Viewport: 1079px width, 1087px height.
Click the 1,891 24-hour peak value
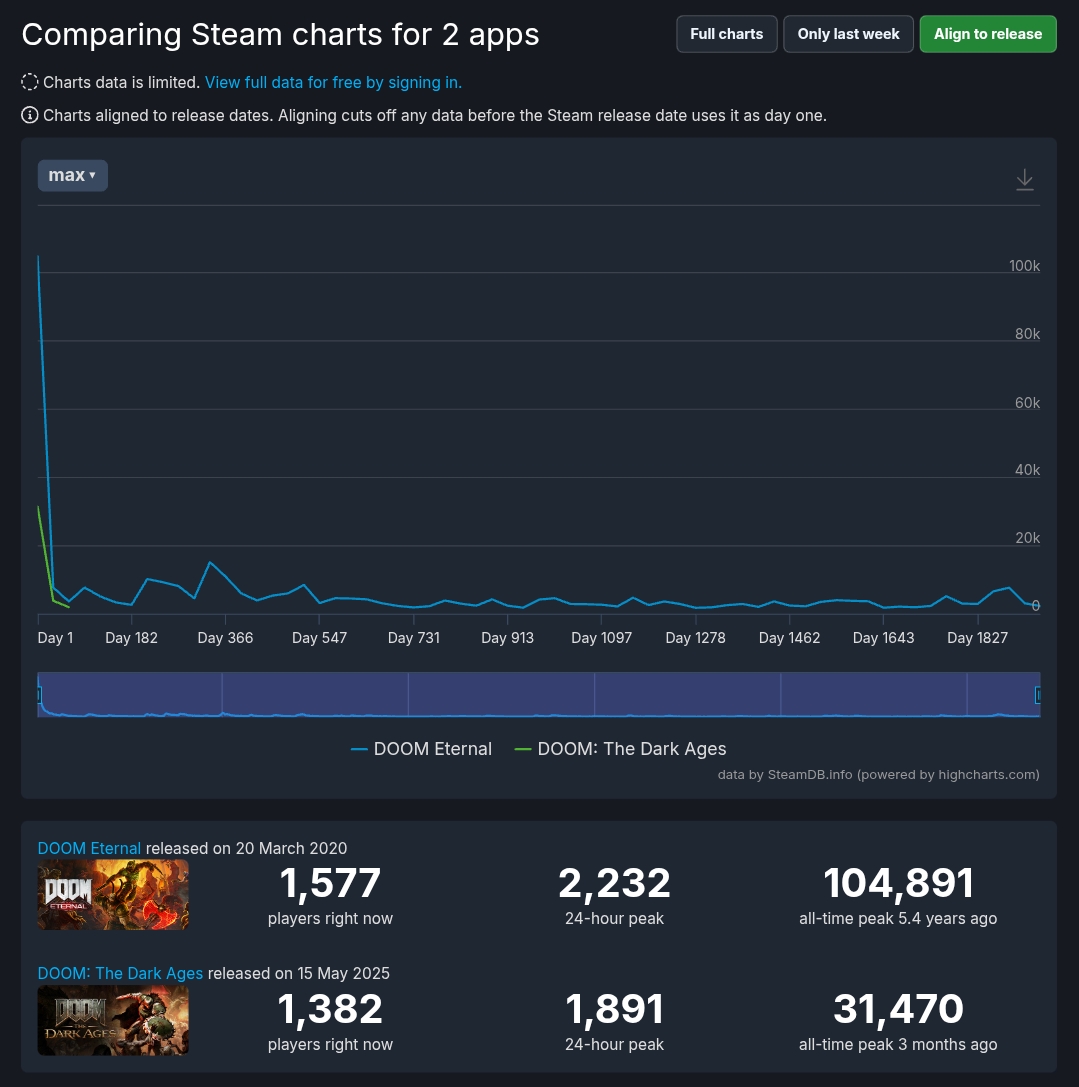tap(614, 1009)
